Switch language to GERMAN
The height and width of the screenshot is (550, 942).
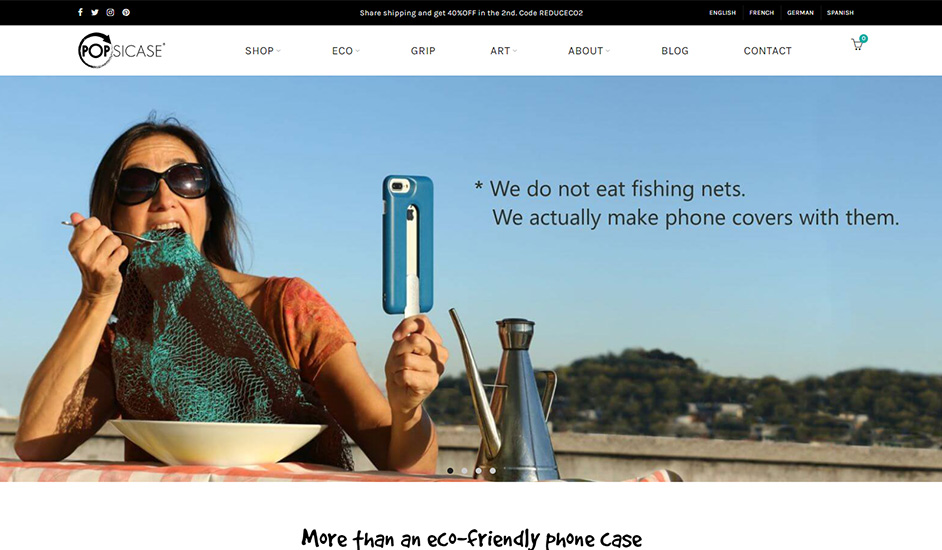click(x=800, y=13)
